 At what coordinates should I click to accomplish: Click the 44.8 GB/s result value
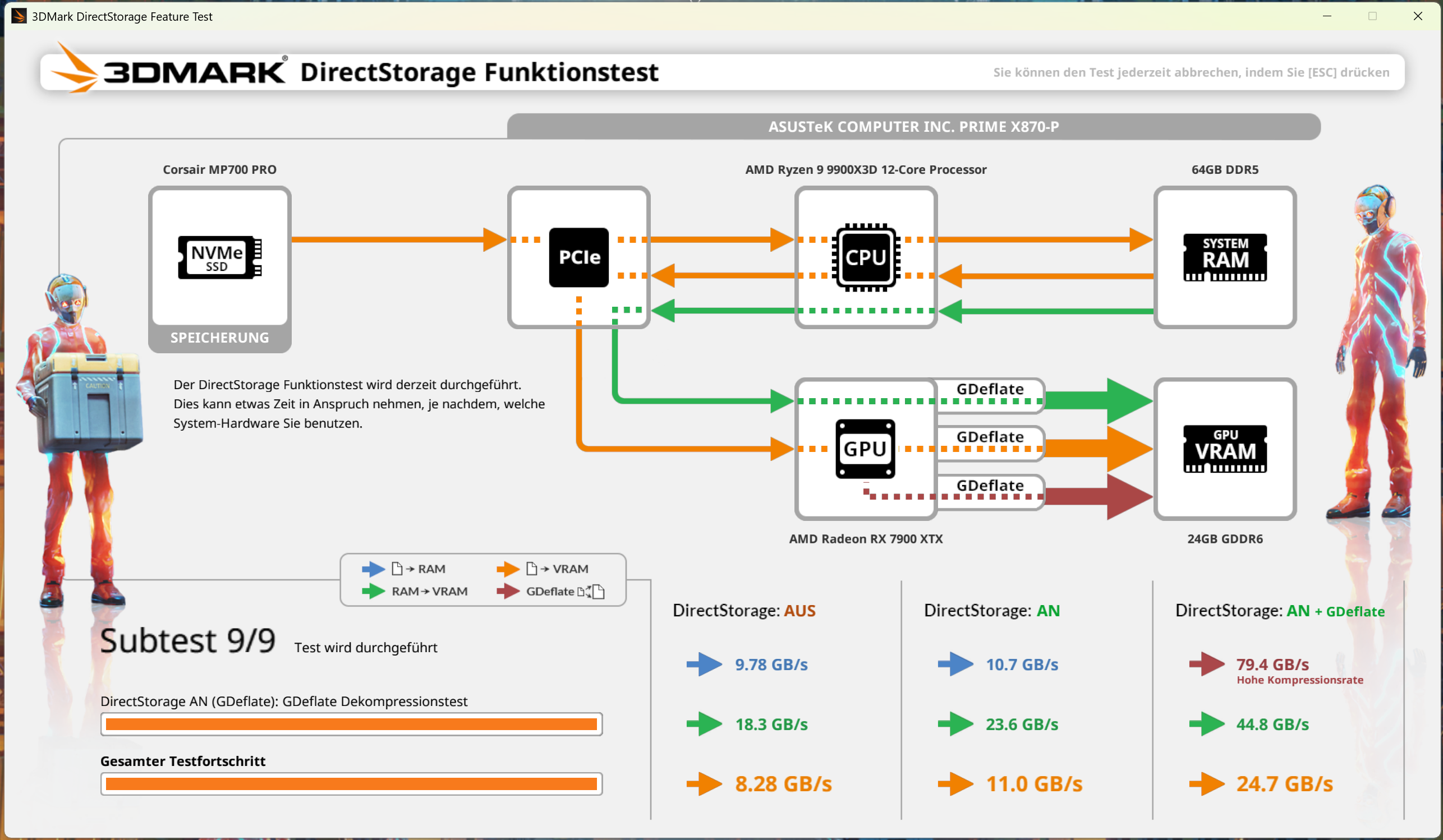click(1272, 724)
